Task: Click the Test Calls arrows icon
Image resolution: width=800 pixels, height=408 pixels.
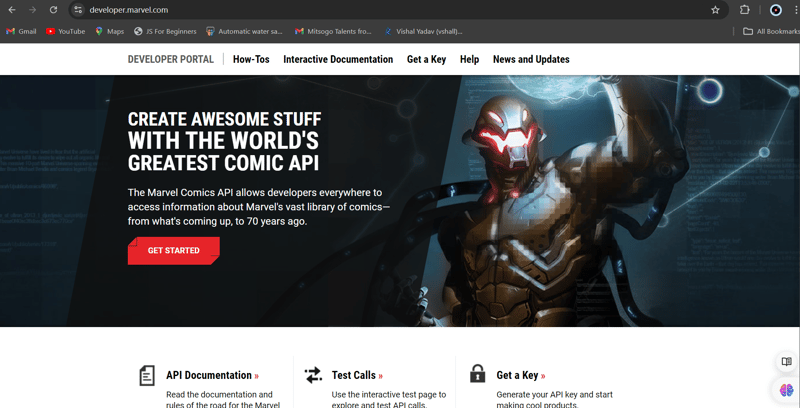Action: point(313,375)
